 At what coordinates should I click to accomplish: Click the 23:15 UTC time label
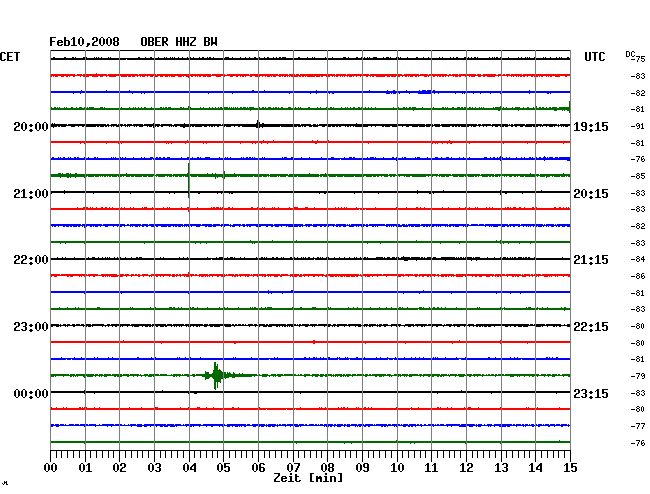click(x=591, y=393)
